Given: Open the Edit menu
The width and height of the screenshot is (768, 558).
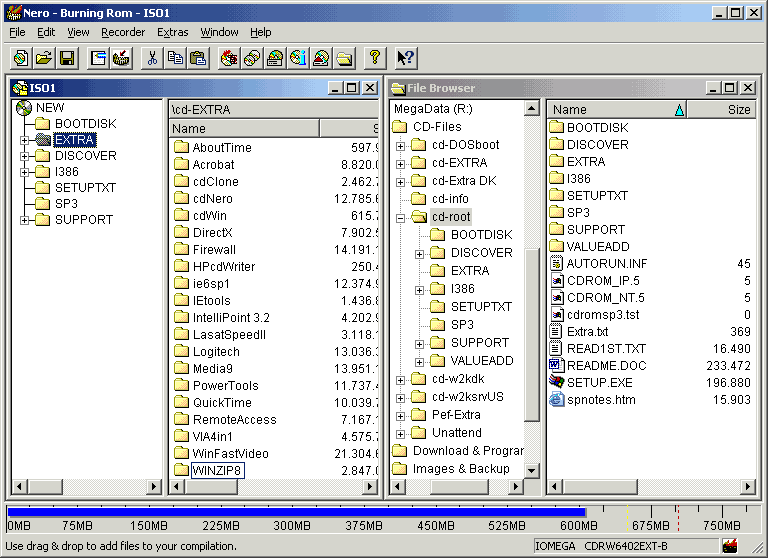Looking at the screenshot, I should (46, 32).
